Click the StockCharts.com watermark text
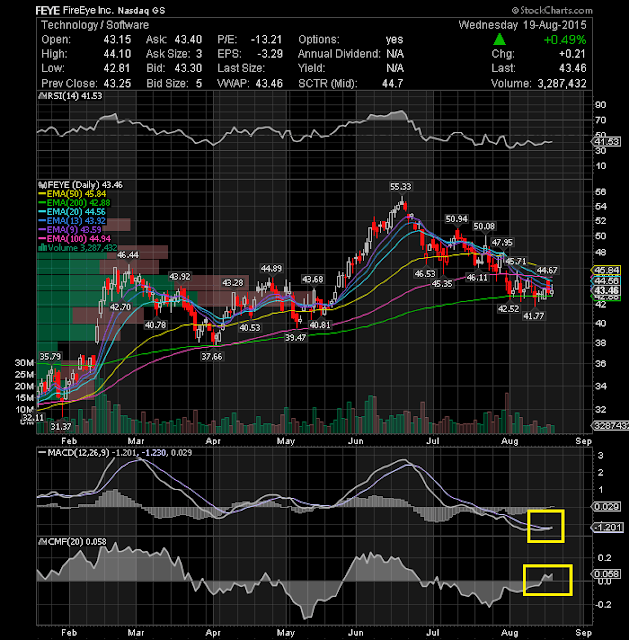Image resolution: width=629 pixels, height=640 pixels. (552, 10)
